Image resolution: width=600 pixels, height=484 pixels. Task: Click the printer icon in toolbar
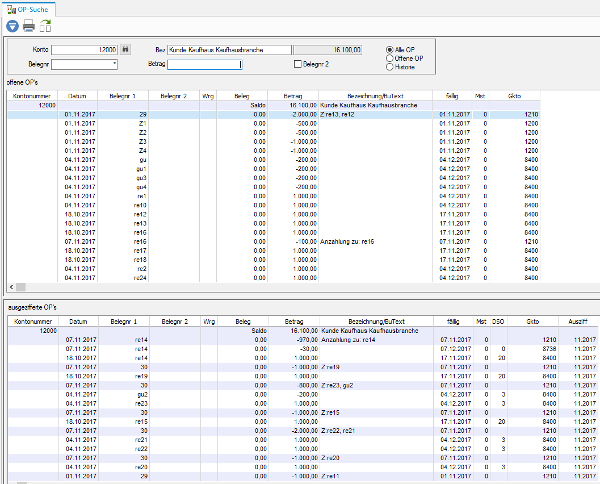[29, 26]
